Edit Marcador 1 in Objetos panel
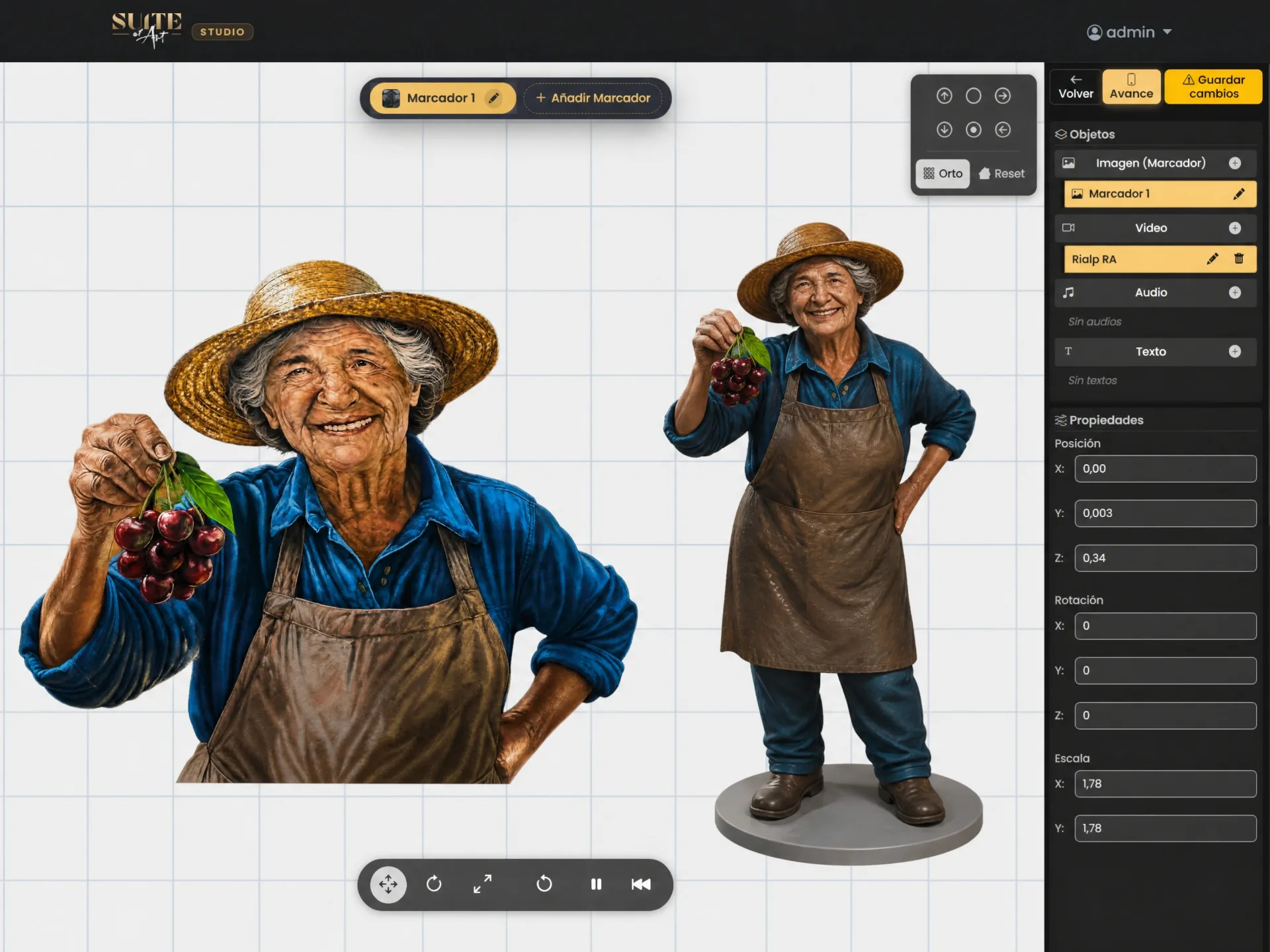 tap(1239, 194)
